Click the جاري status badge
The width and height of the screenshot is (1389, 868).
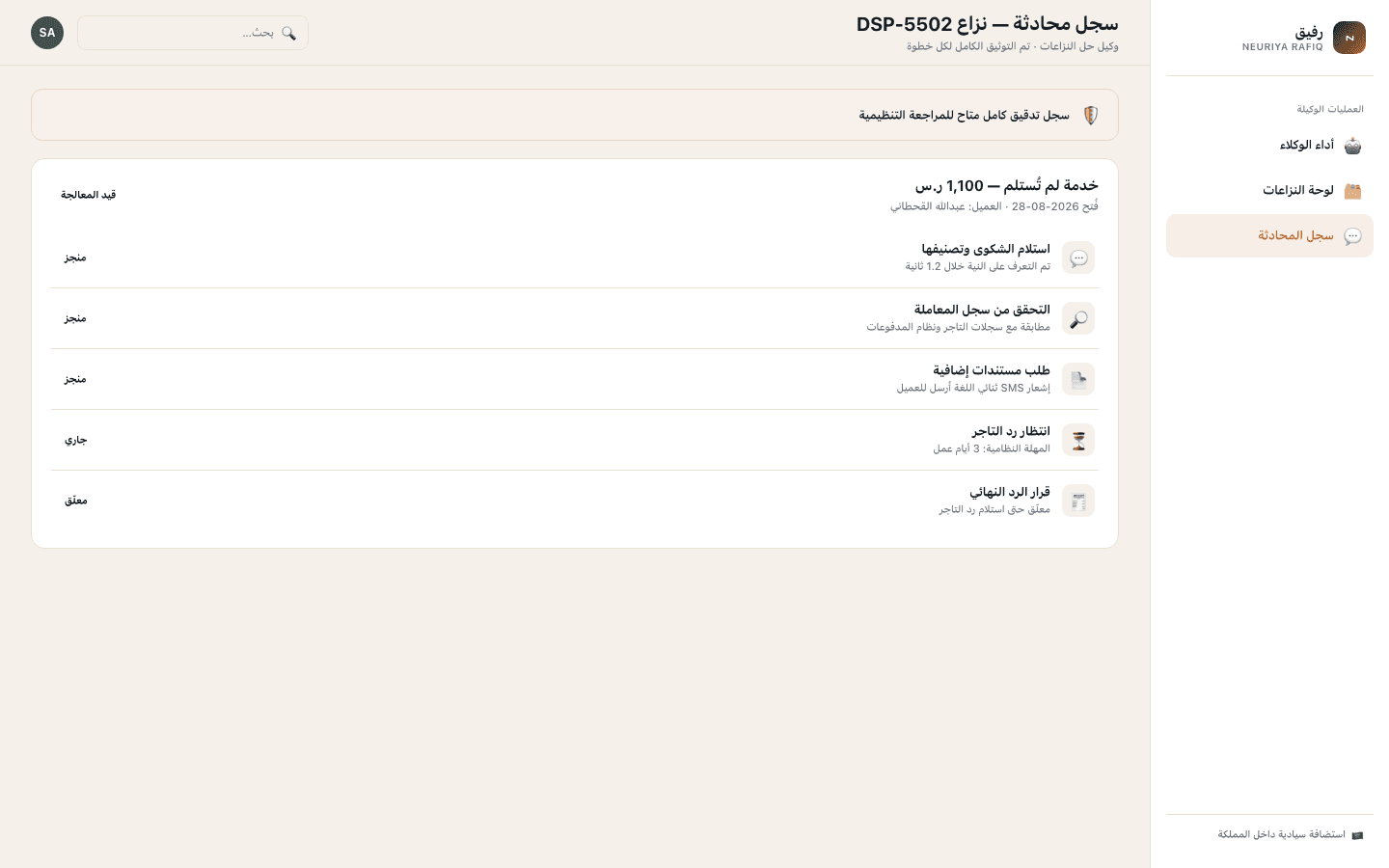pos(75,440)
